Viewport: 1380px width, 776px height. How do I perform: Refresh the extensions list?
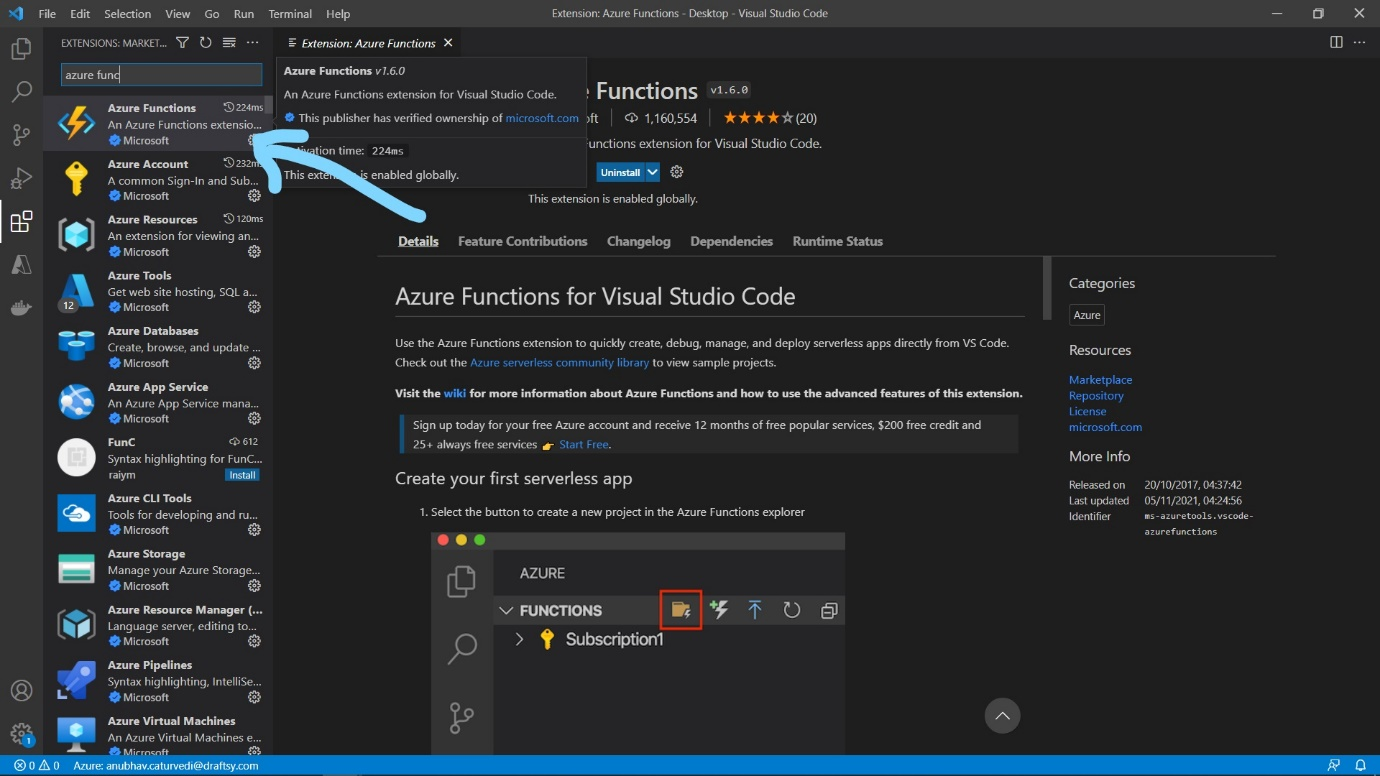point(205,42)
